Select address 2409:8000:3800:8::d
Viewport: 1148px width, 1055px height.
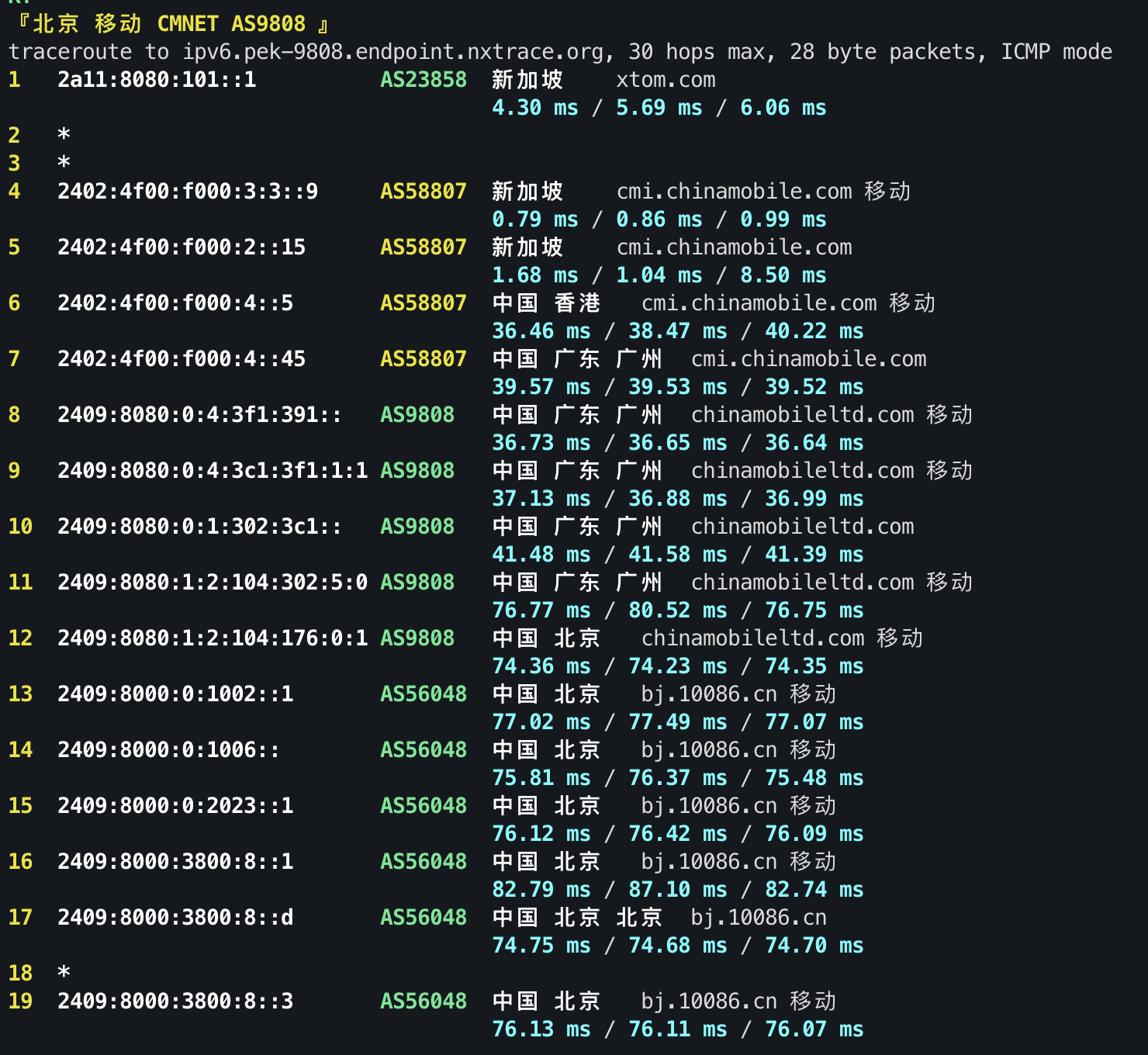[x=175, y=918]
